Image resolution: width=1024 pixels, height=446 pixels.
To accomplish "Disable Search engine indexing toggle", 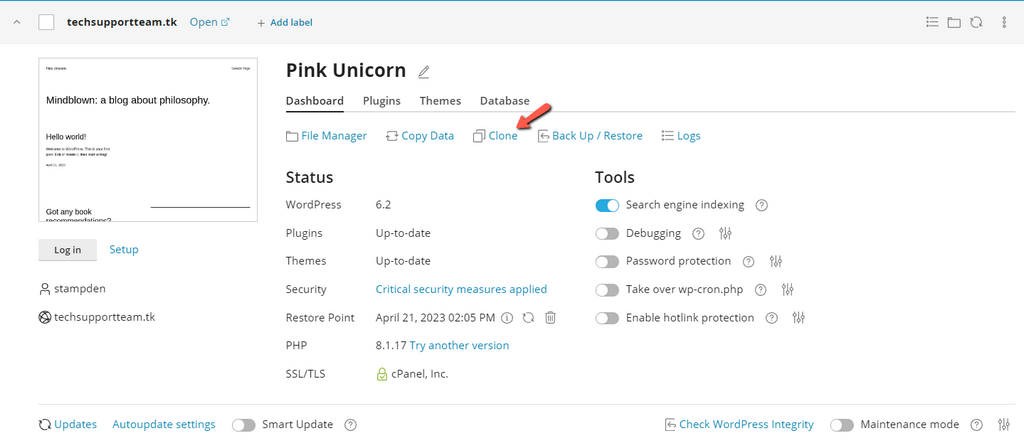I will coord(607,205).
